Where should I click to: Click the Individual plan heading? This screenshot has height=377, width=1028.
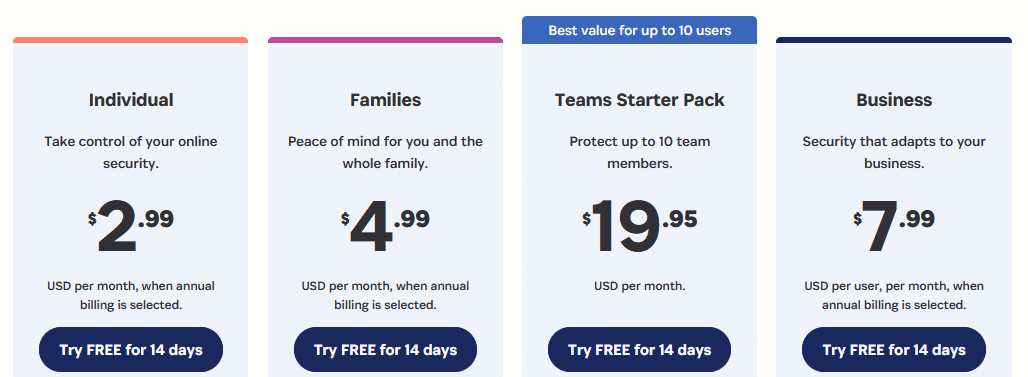click(x=130, y=100)
